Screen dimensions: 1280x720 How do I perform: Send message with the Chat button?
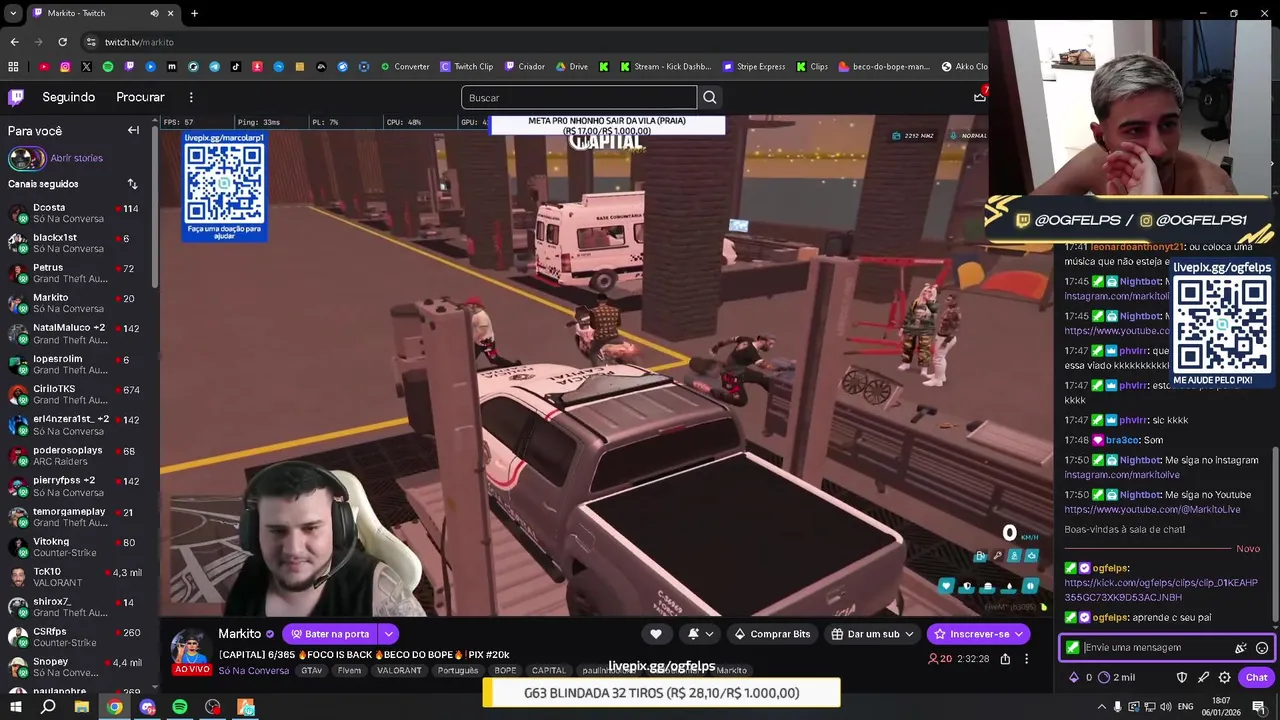(1256, 677)
